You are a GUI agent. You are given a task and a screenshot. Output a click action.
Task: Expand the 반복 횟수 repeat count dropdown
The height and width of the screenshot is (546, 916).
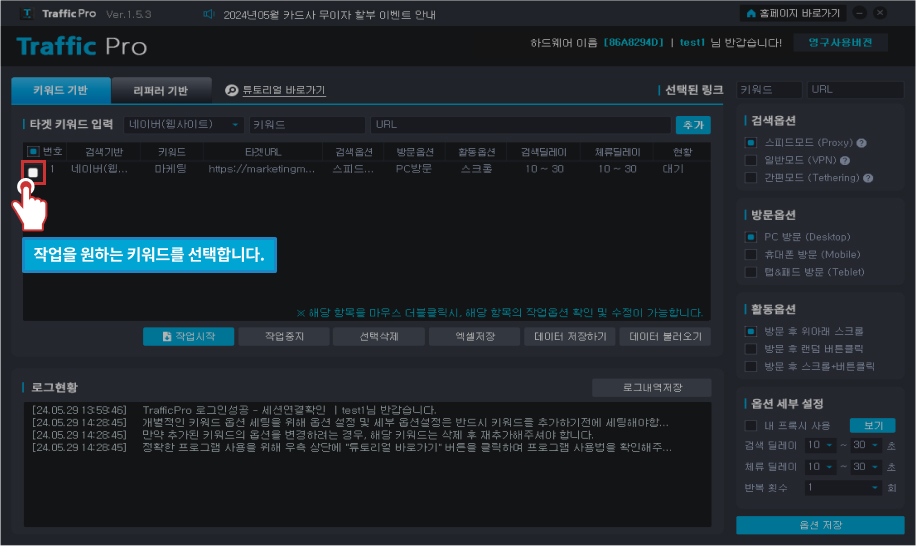point(844,488)
